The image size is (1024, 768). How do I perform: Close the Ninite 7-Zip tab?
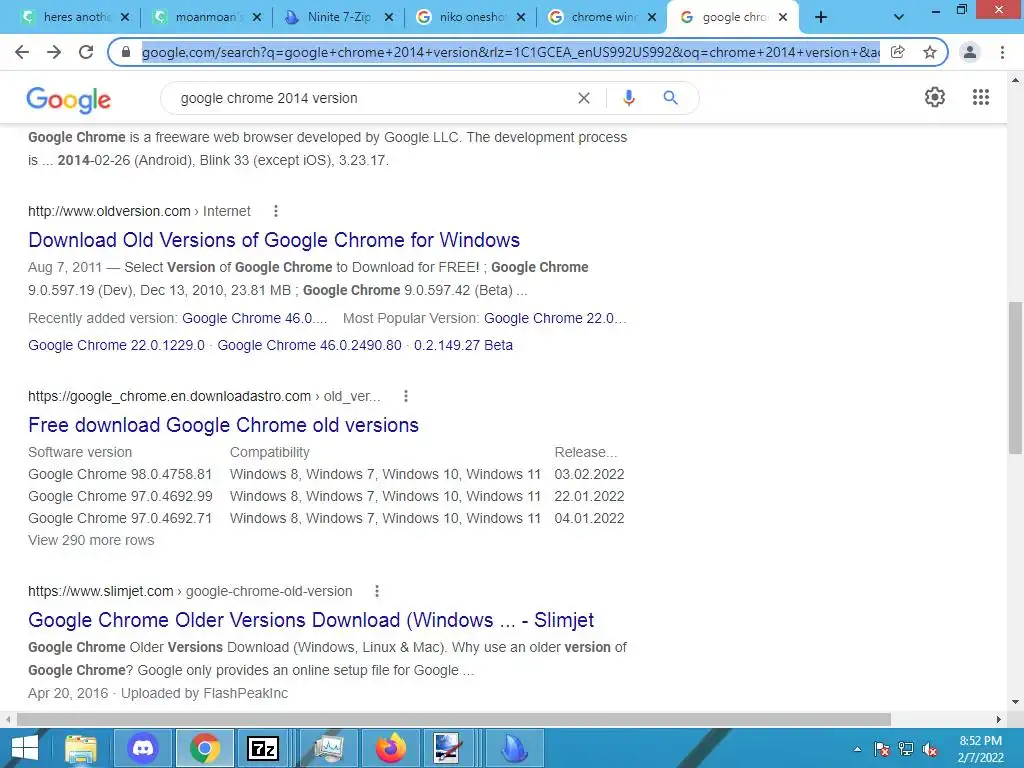coord(389,18)
